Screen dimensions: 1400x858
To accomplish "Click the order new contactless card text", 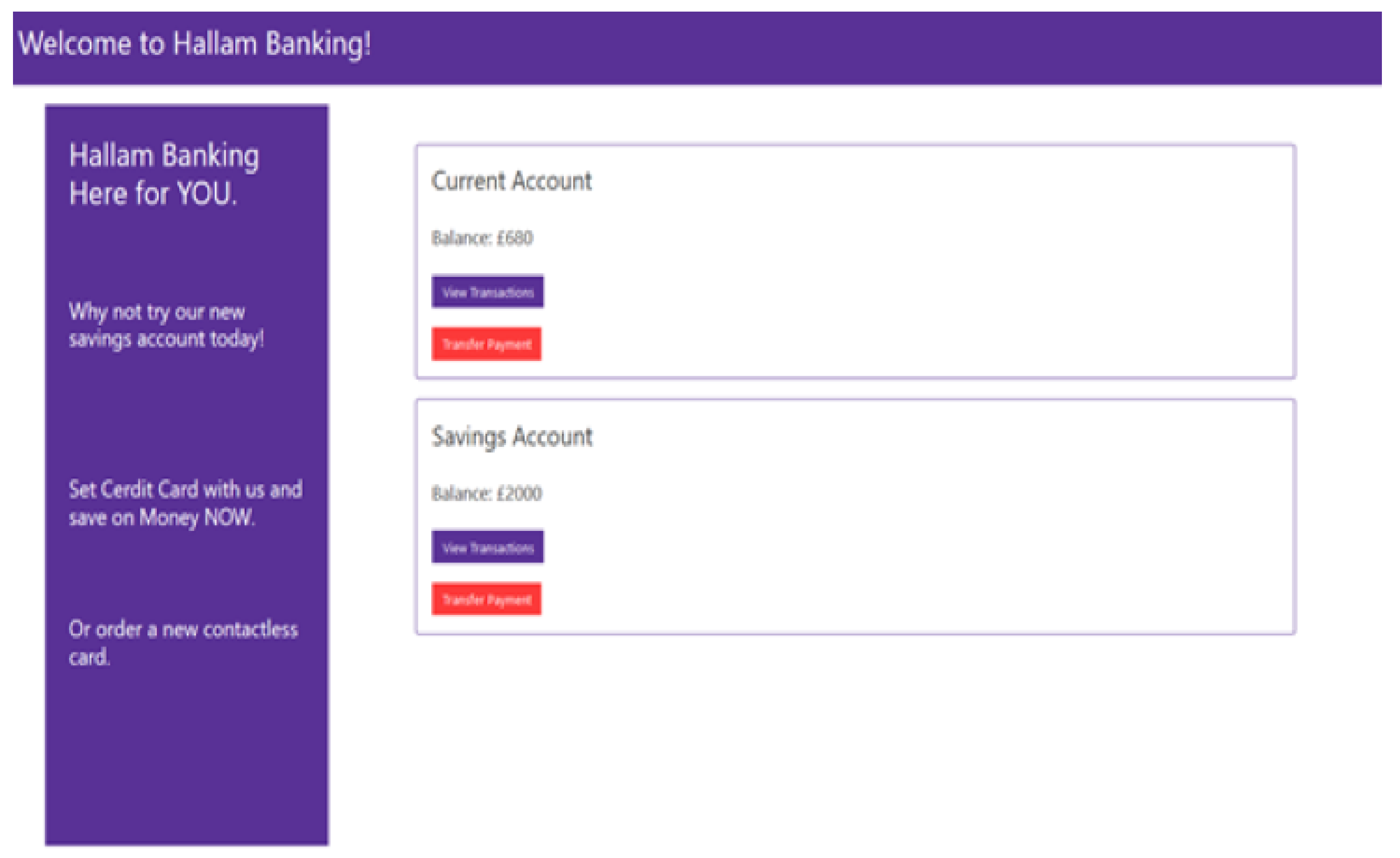I will coord(183,643).
